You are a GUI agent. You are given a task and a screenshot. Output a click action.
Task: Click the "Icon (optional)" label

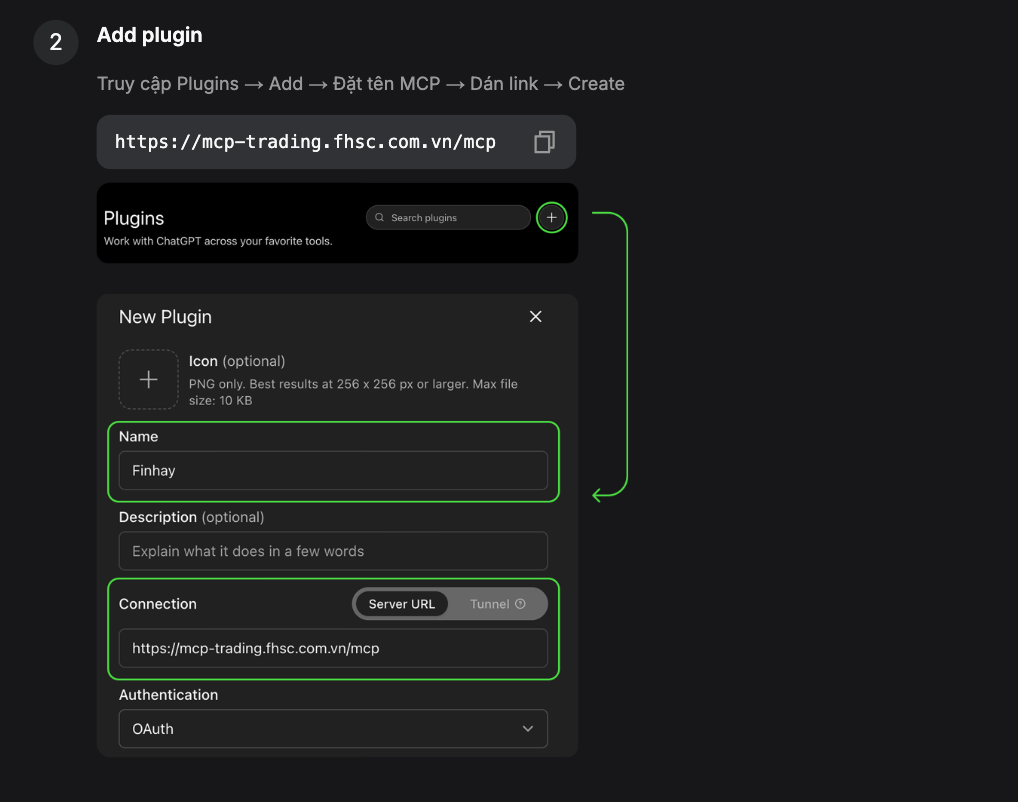point(237,361)
